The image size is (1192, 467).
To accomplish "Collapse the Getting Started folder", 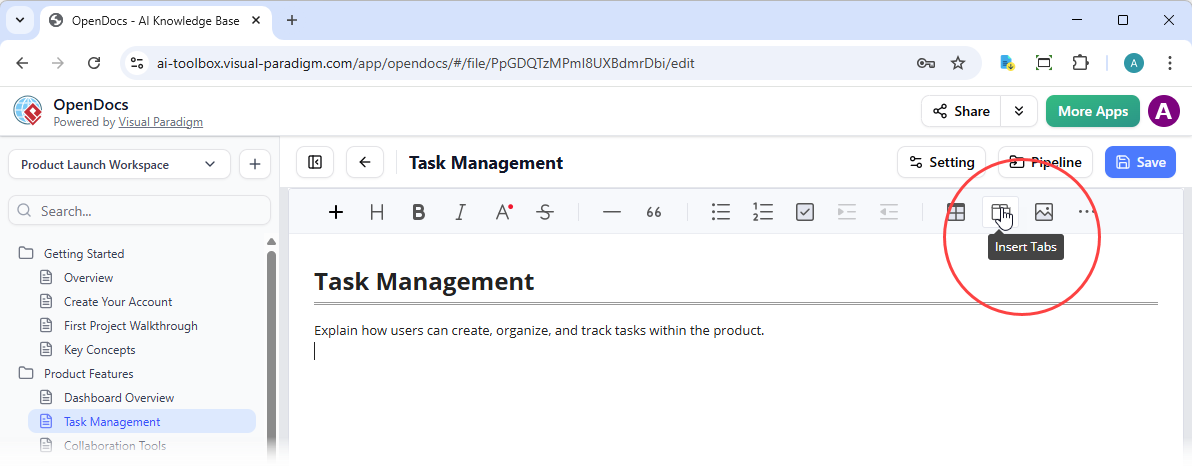I will (x=27, y=254).
